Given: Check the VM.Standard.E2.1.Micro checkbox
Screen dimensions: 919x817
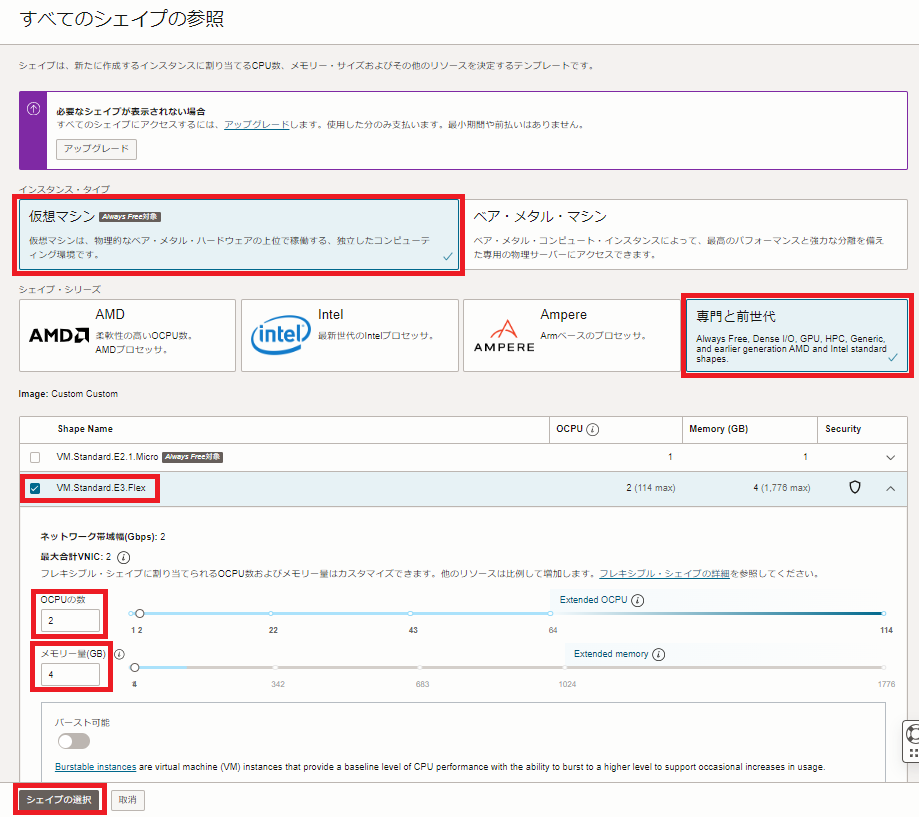Looking at the screenshot, I should (x=35, y=457).
